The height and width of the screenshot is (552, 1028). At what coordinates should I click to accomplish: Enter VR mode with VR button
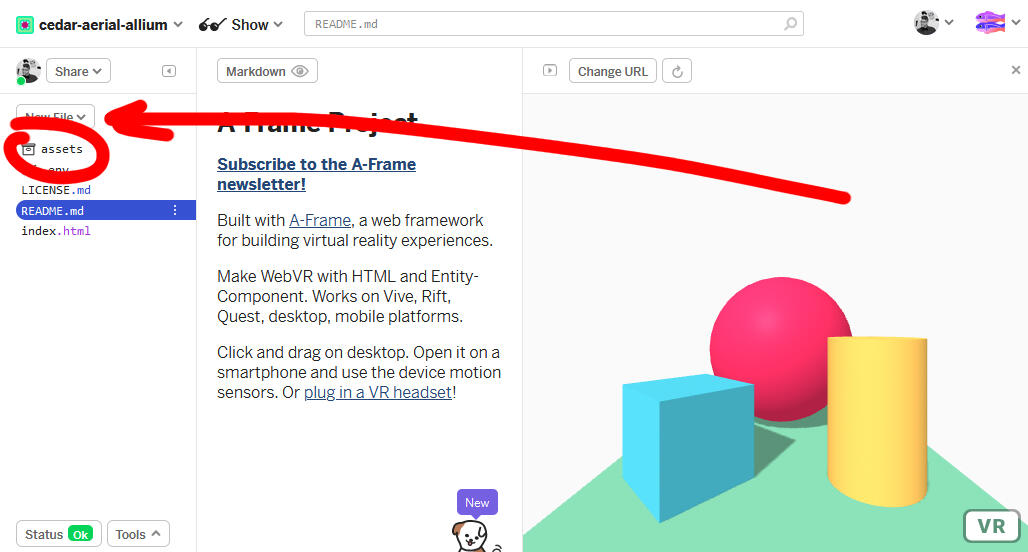click(x=990, y=526)
